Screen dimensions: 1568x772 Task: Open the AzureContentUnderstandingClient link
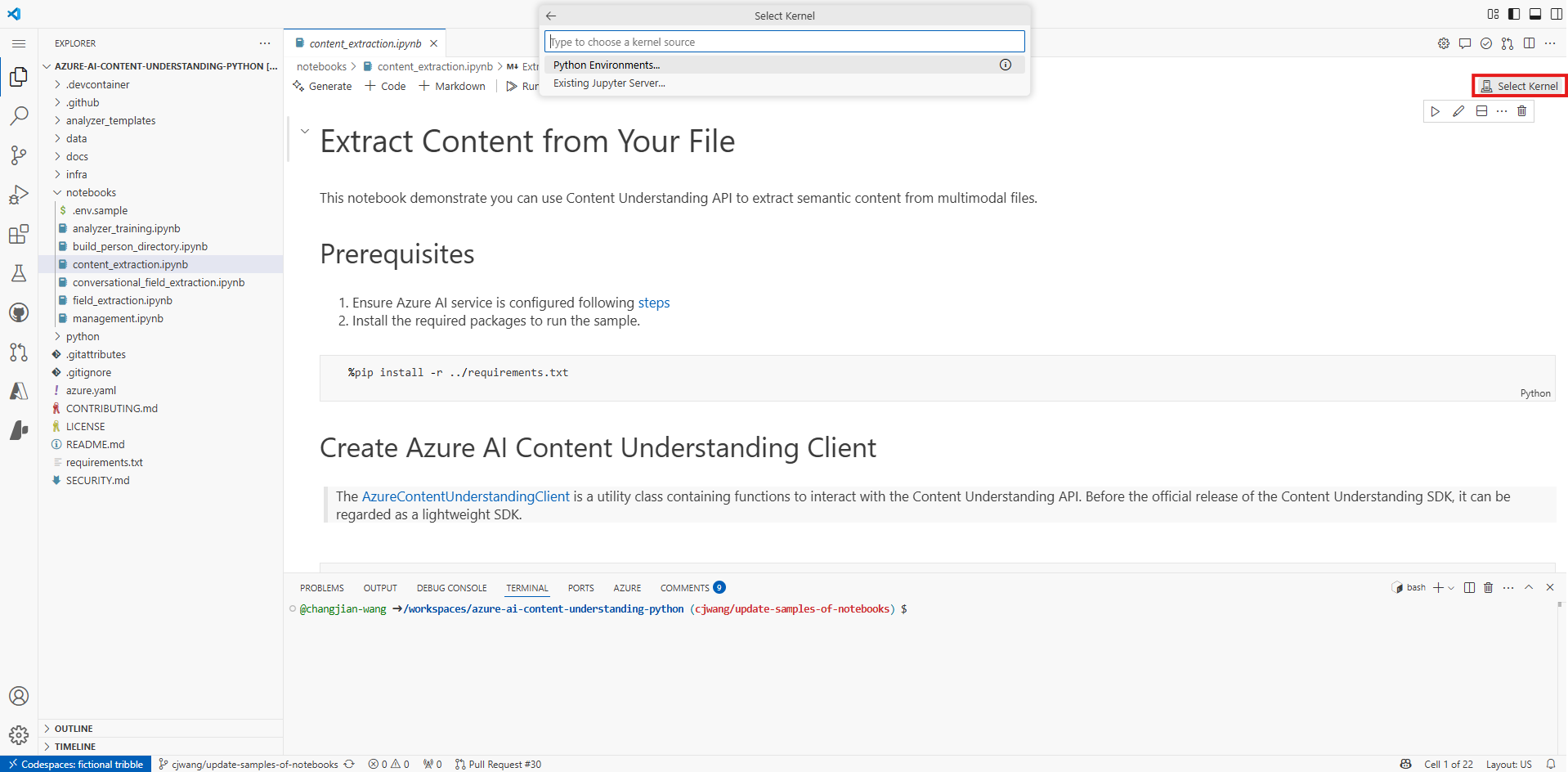point(465,496)
